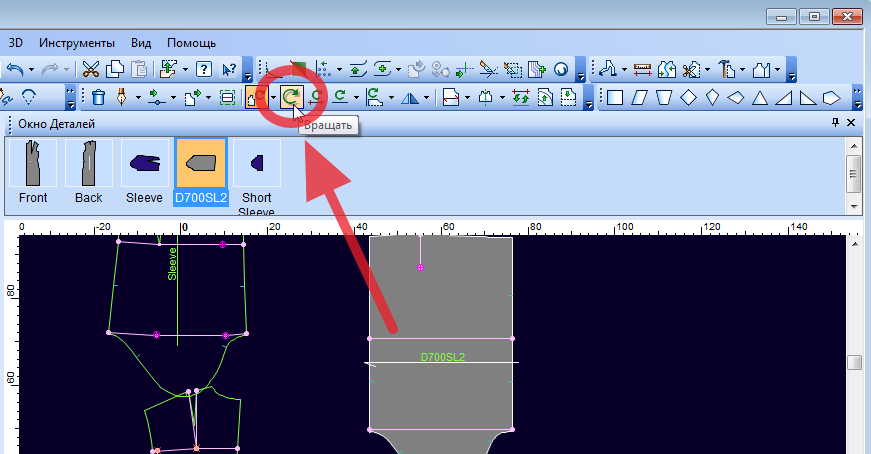
Task: Click the measuring tape ruler icon
Action: click(642, 69)
